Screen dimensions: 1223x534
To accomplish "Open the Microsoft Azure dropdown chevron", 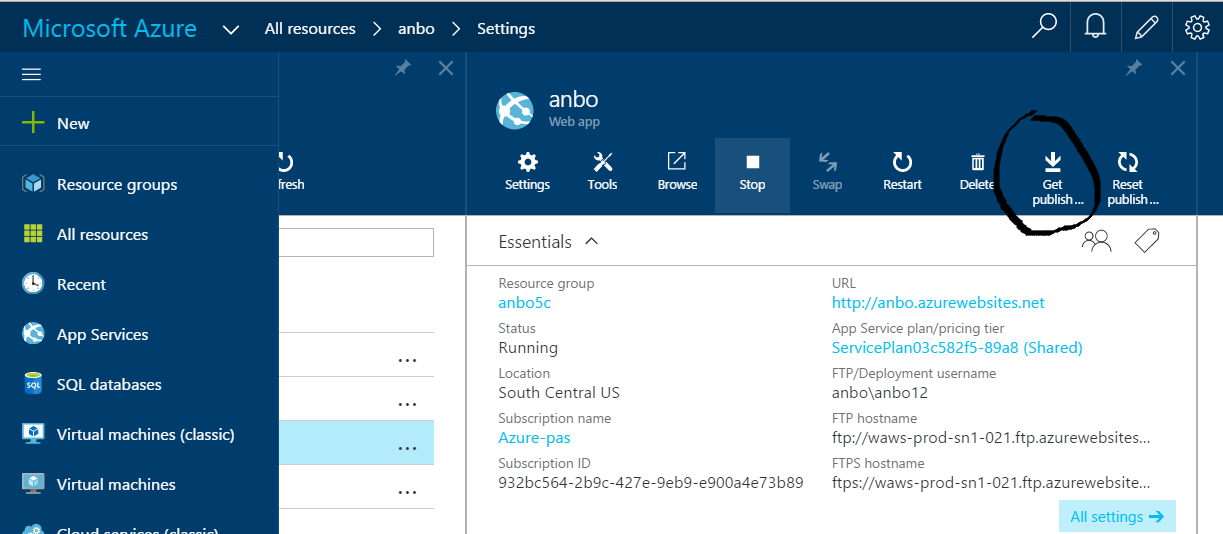I will point(231,29).
